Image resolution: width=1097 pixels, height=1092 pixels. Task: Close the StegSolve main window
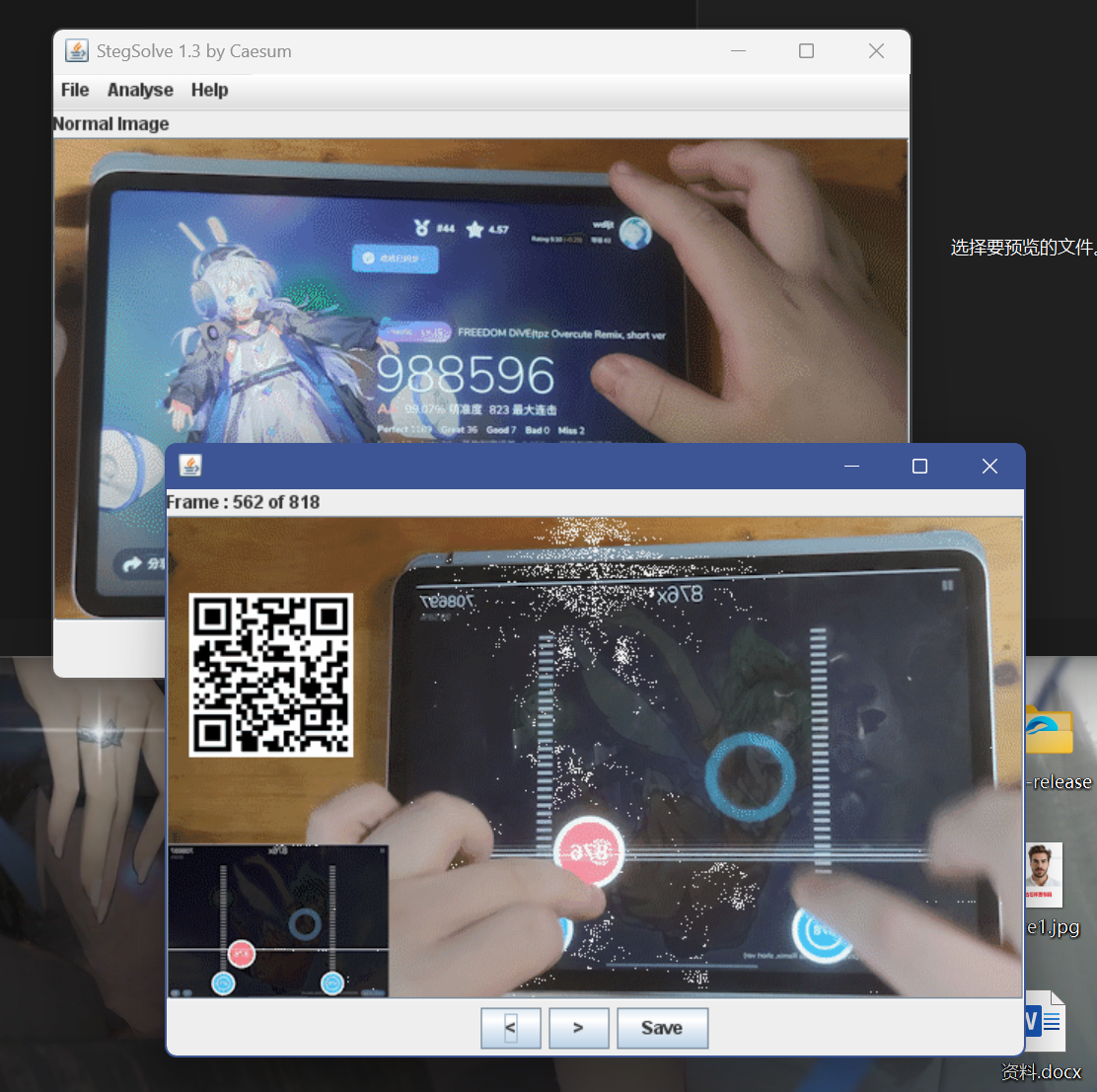tap(876, 51)
